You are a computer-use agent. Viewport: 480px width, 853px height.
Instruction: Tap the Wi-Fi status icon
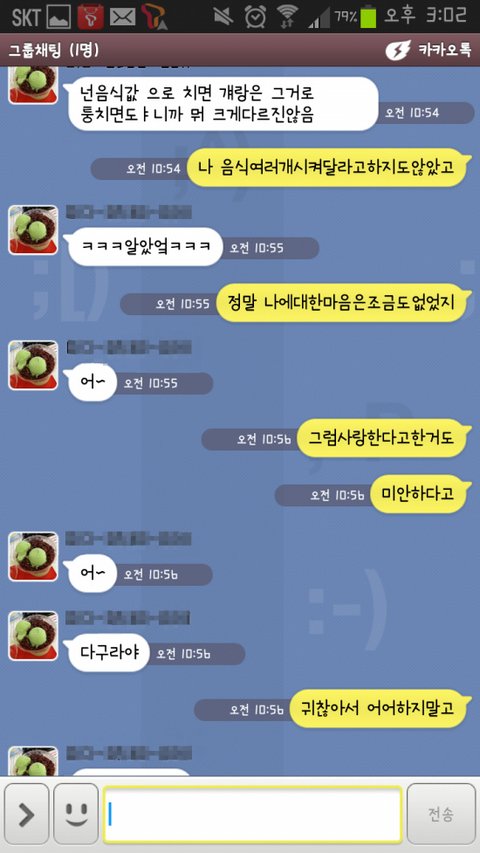286,17
